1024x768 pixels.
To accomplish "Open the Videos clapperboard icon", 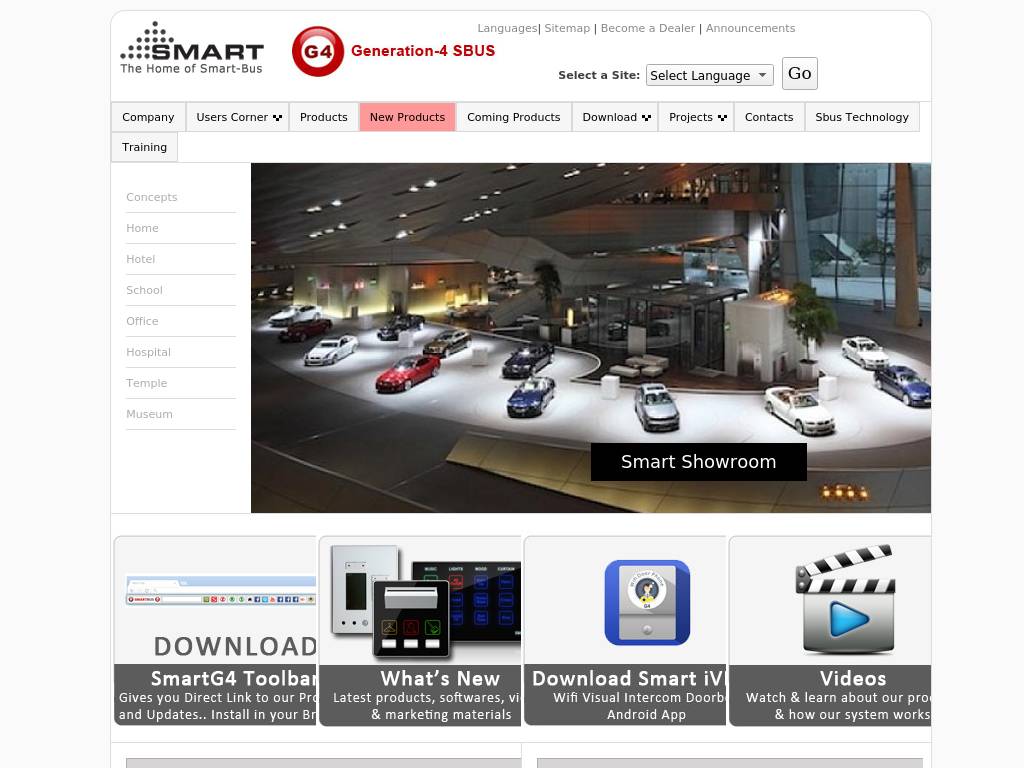I will (845, 600).
